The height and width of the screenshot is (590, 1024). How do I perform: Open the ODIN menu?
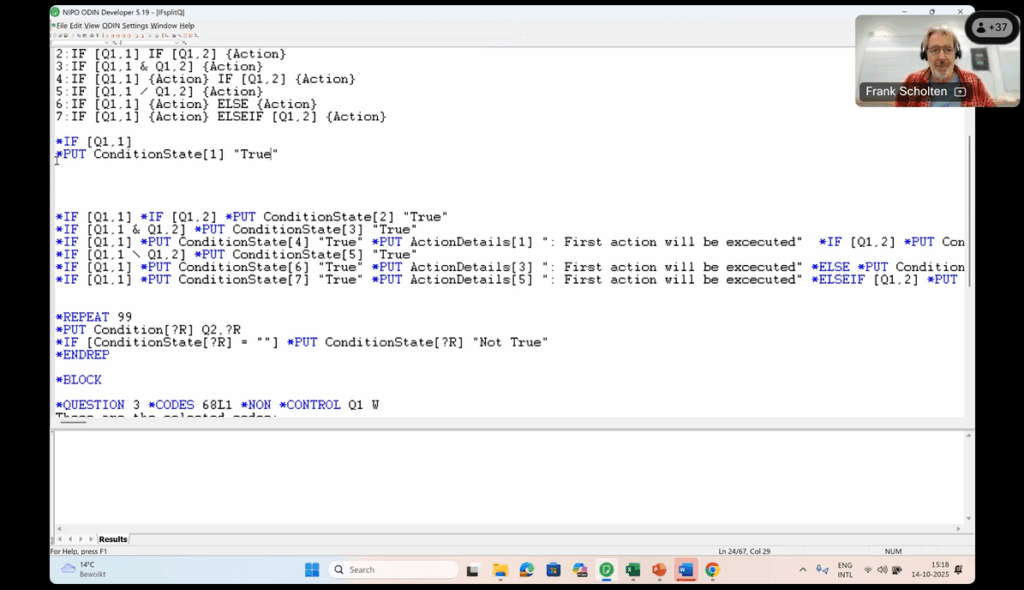[x=110, y=26]
